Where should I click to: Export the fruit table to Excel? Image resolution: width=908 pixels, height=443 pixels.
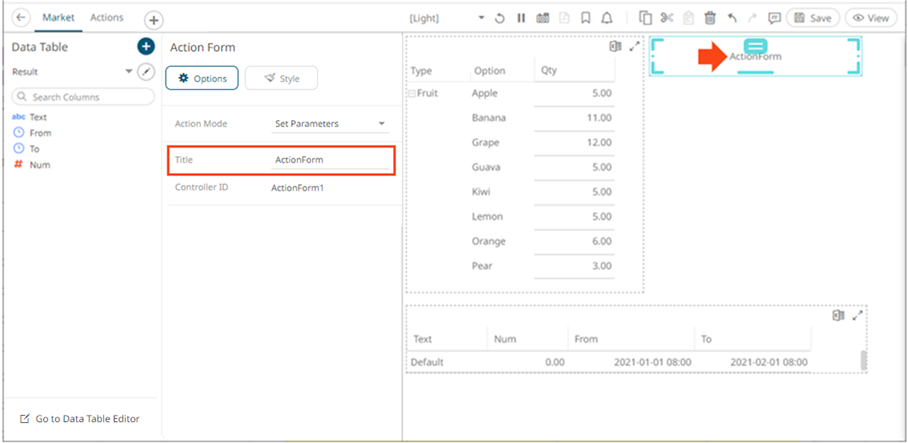click(616, 46)
